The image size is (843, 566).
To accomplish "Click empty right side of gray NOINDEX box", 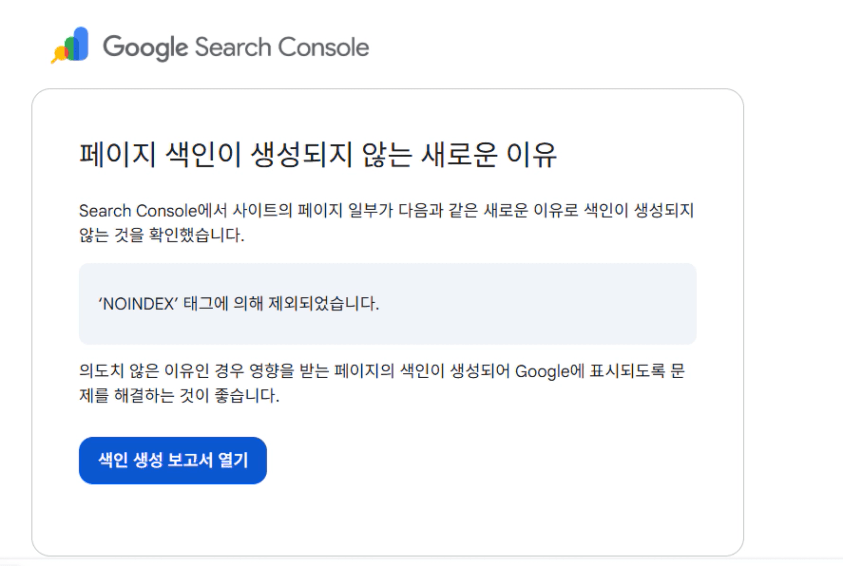I will tap(538, 304).
